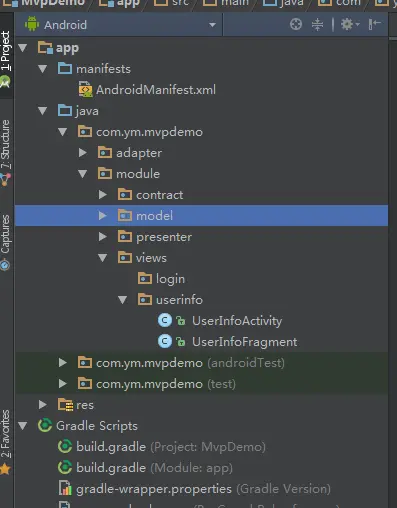
Task: Select the contract package label
Action: (x=159, y=195)
